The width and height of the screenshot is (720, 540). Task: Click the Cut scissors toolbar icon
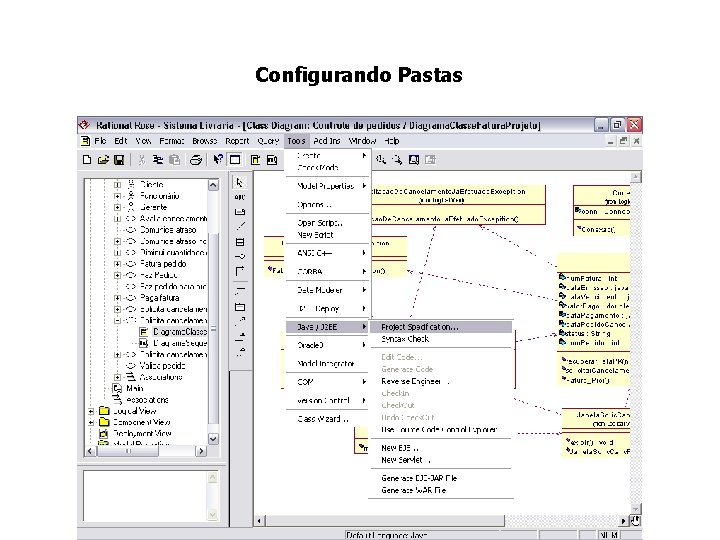coord(142,160)
